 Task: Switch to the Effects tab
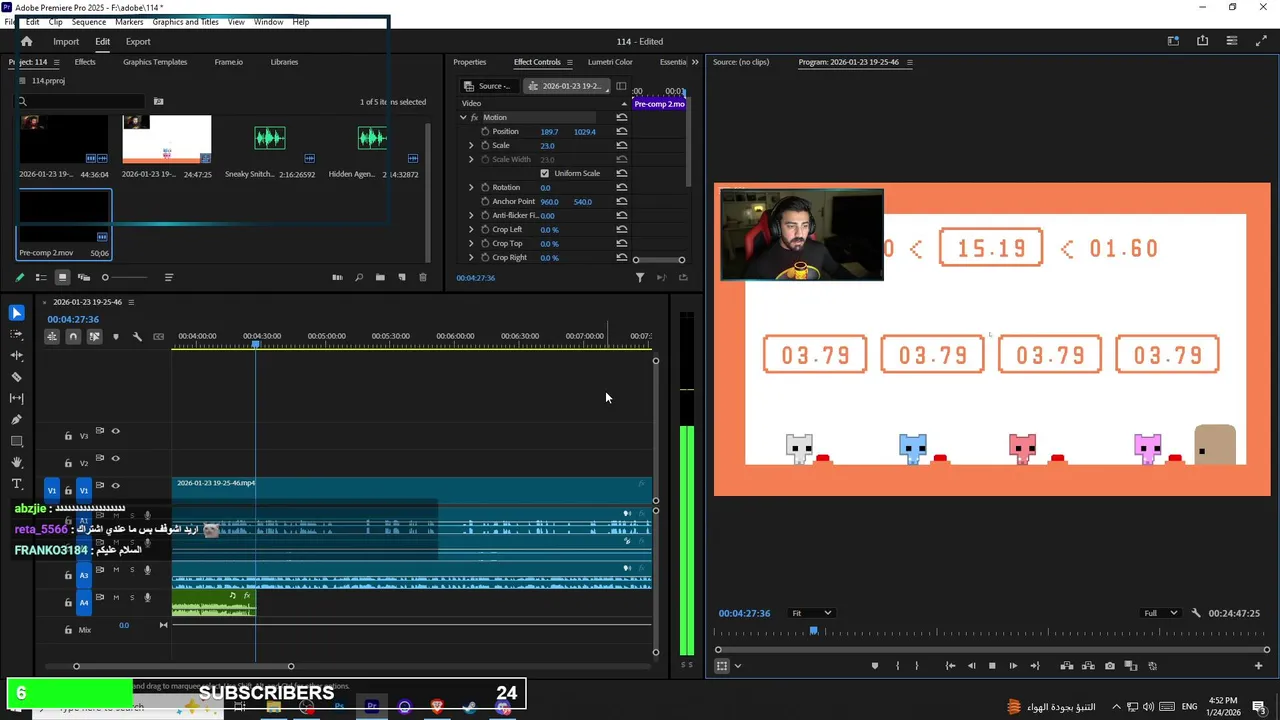pyautogui.click(x=85, y=62)
